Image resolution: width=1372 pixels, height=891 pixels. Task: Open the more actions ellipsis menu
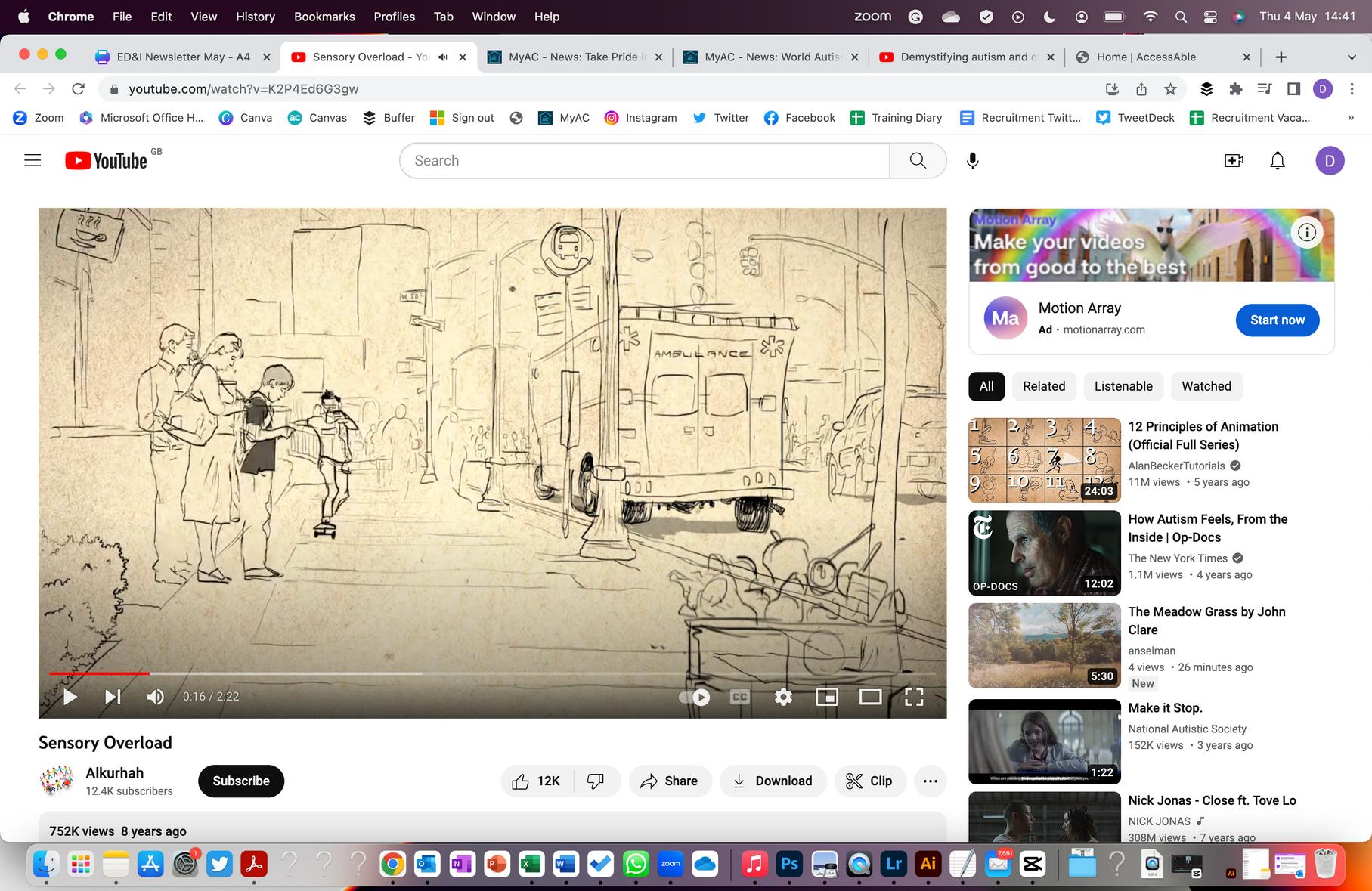[x=930, y=781]
